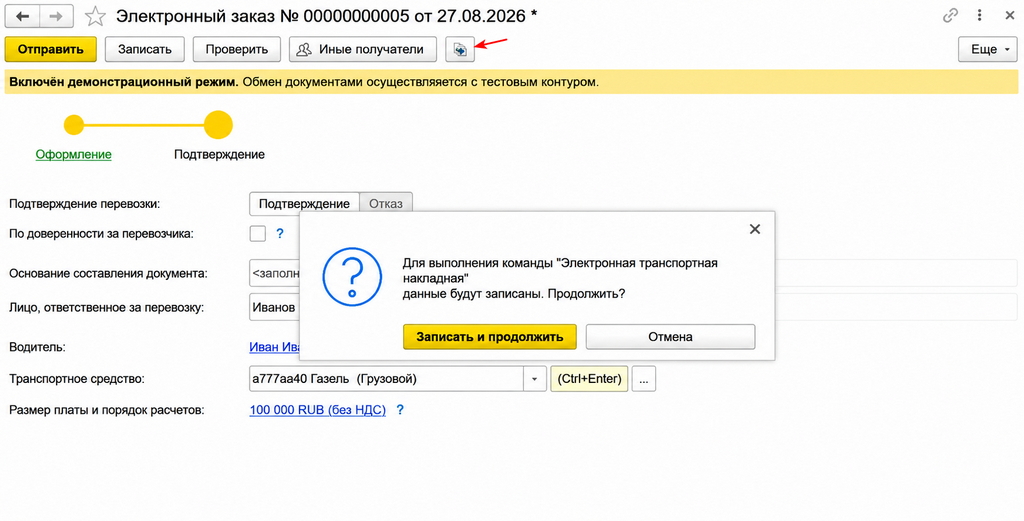1024x521 pixels.
Task: Choose Отказ for transport confirmation
Action: coord(386,204)
